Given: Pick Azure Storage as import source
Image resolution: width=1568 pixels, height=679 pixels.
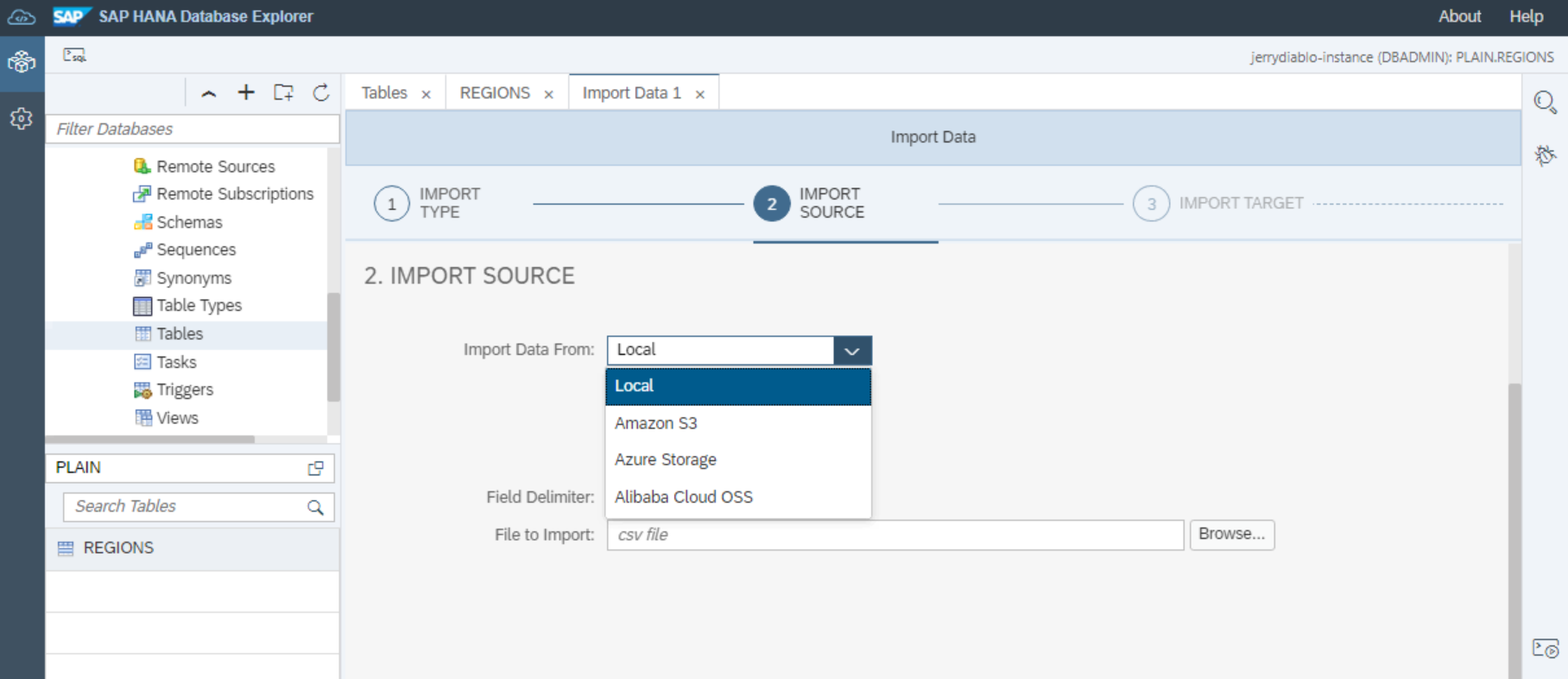Looking at the screenshot, I should pyautogui.click(x=666, y=460).
